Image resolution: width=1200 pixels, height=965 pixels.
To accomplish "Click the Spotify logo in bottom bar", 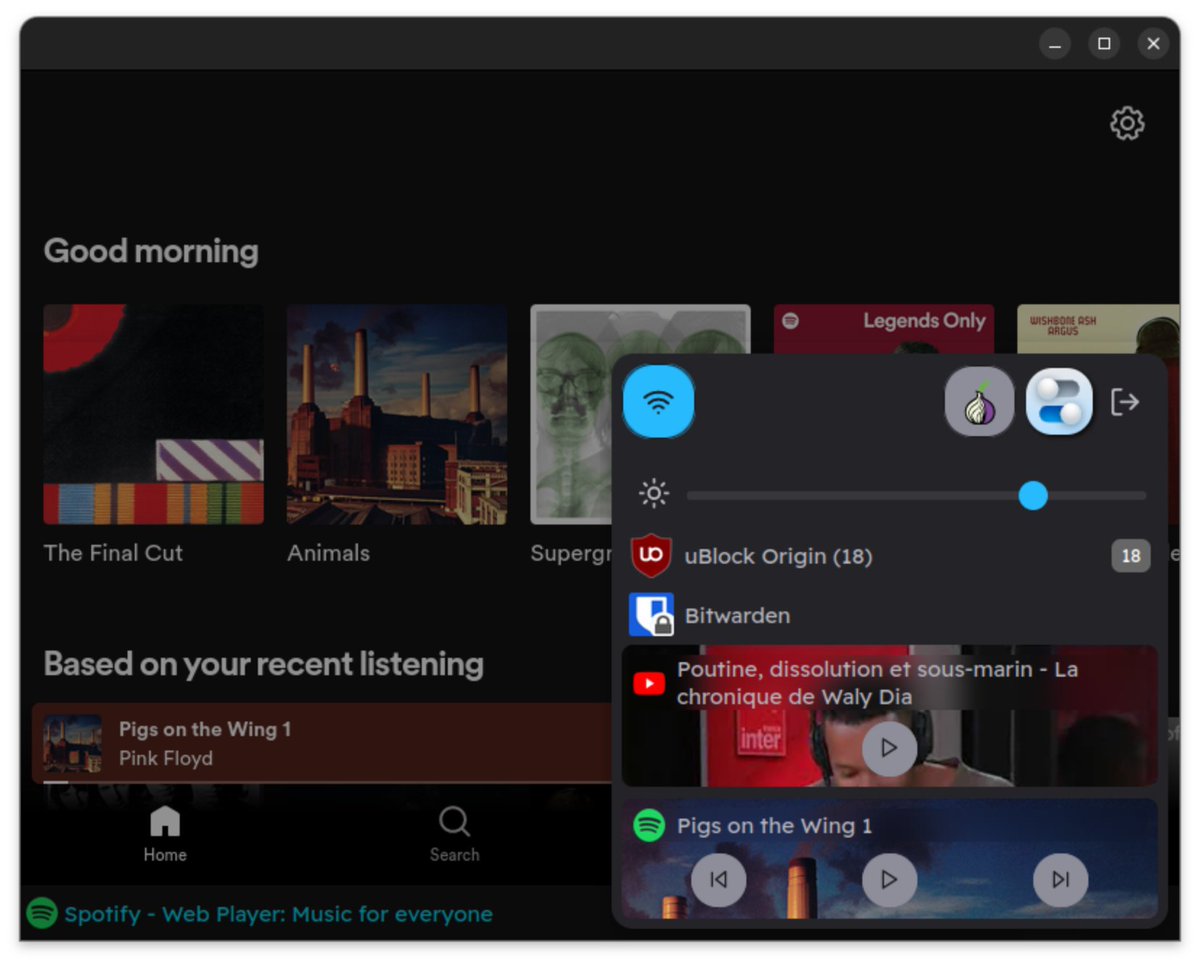I will tap(42, 913).
